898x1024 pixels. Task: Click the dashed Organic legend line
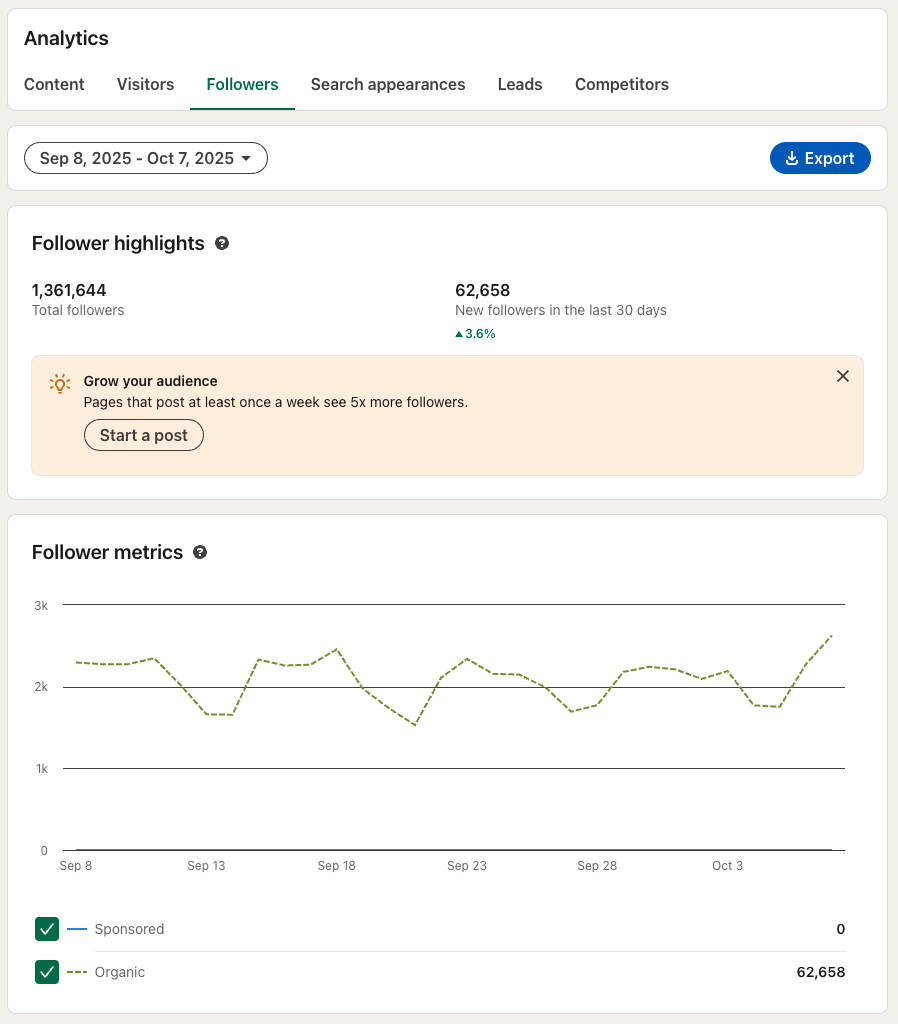(x=77, y=972)
